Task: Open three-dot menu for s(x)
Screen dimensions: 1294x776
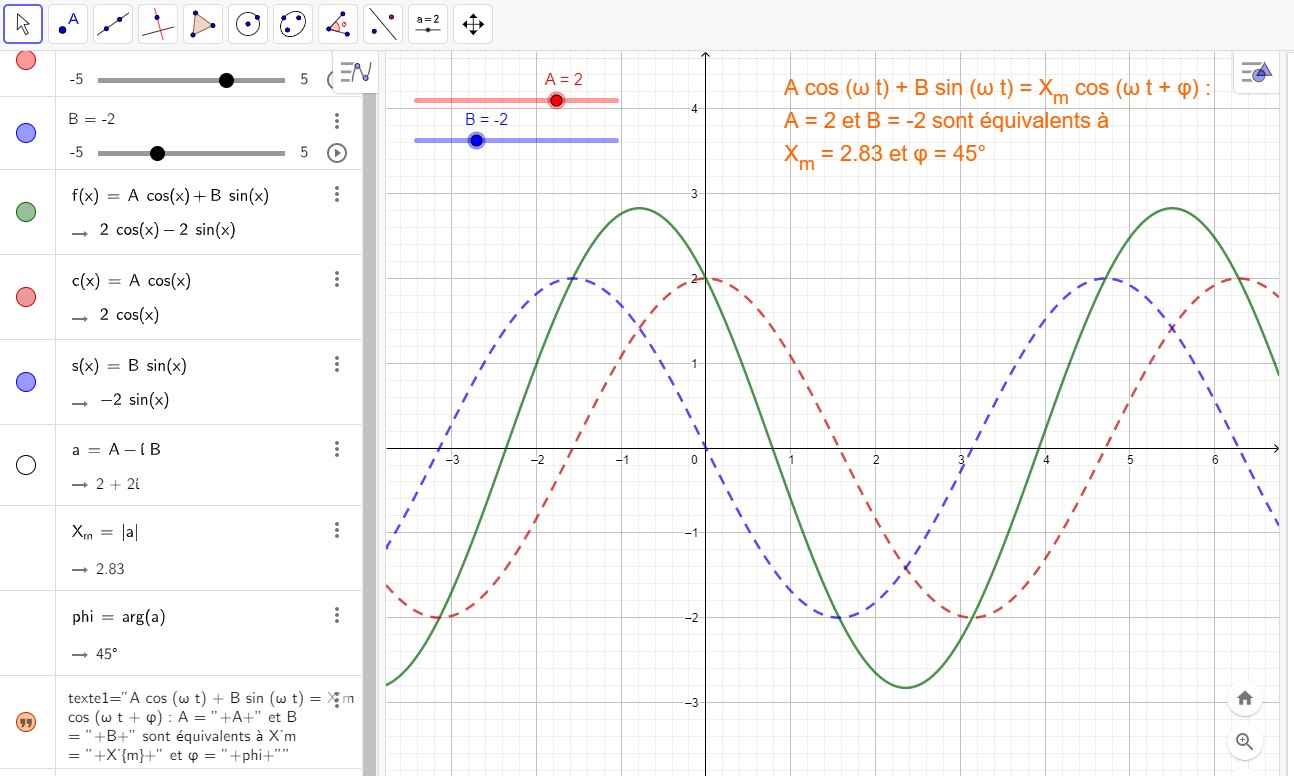Action: (337, 364)
